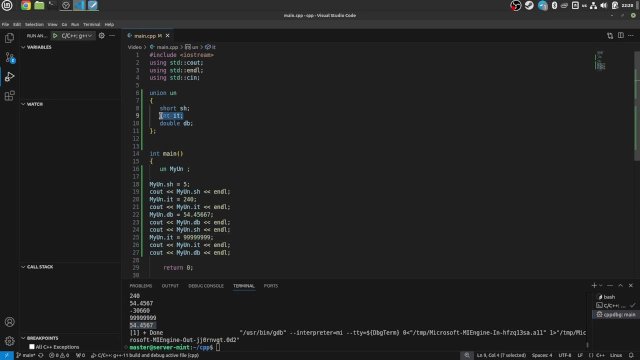Click the un breadcrumb symbol
Image resolution: width=640 pixels, height=360 pixels.
pyautogui.click(x=192, y=47)
